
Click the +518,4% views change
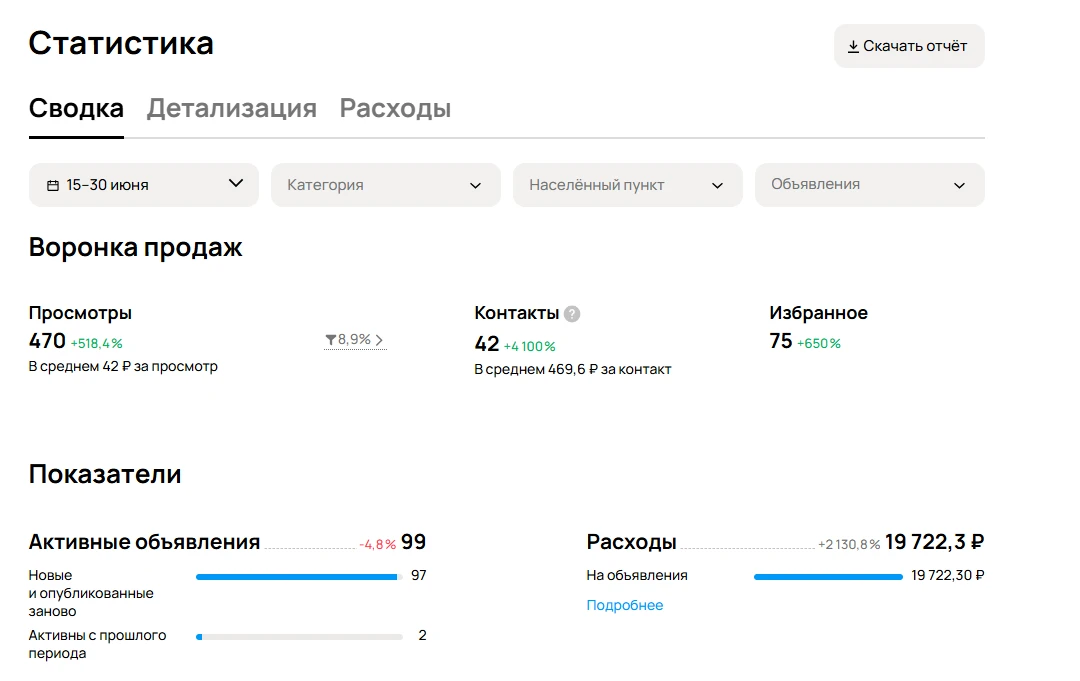click(96, 343)
